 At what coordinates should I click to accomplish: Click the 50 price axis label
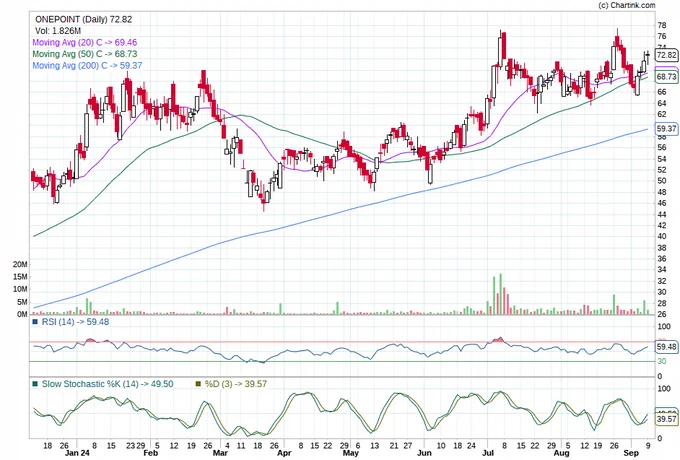point(662,181)
